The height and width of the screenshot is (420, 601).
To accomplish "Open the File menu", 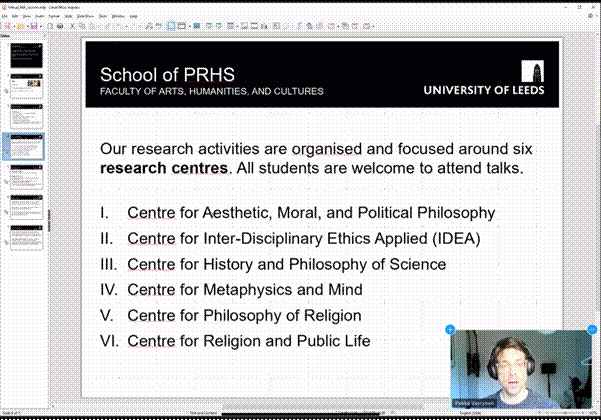I will pyautogui.click(x=5, y=17).
